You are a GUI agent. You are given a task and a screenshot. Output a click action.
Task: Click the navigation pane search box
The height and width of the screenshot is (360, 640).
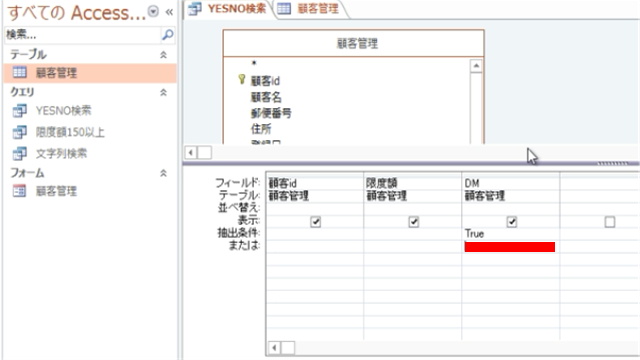(83, 35)
